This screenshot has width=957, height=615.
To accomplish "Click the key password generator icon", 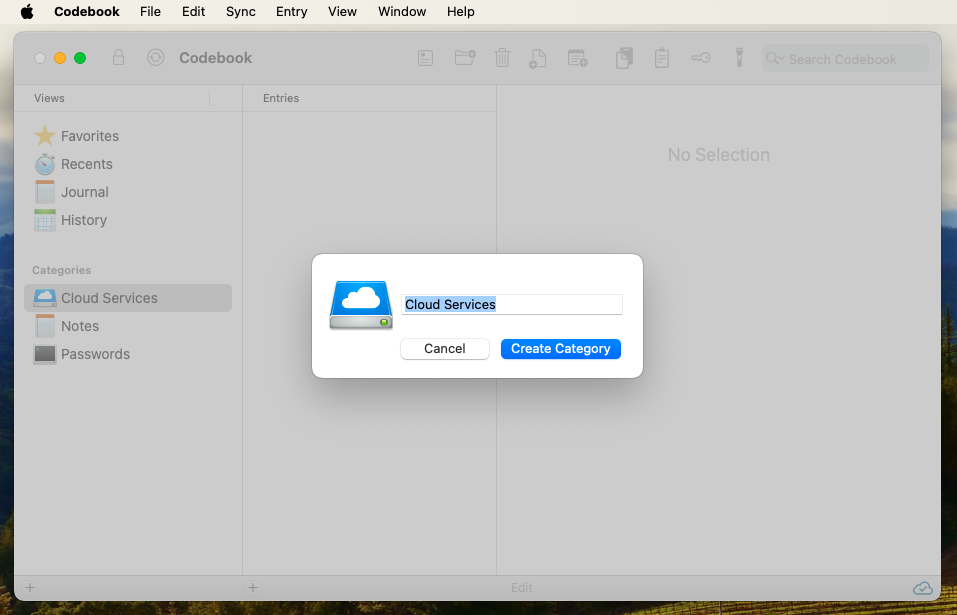I will pyautogui.click(x=701, y=58).
